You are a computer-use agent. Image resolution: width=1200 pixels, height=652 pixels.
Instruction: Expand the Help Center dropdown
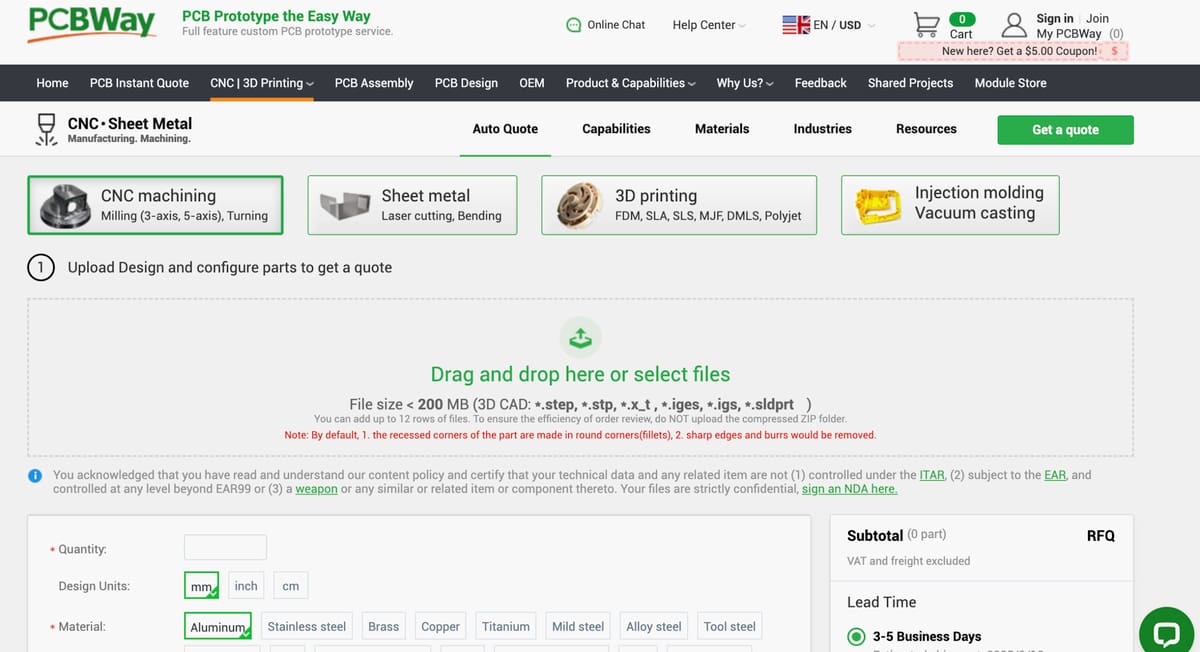click(x=709, y=25)
